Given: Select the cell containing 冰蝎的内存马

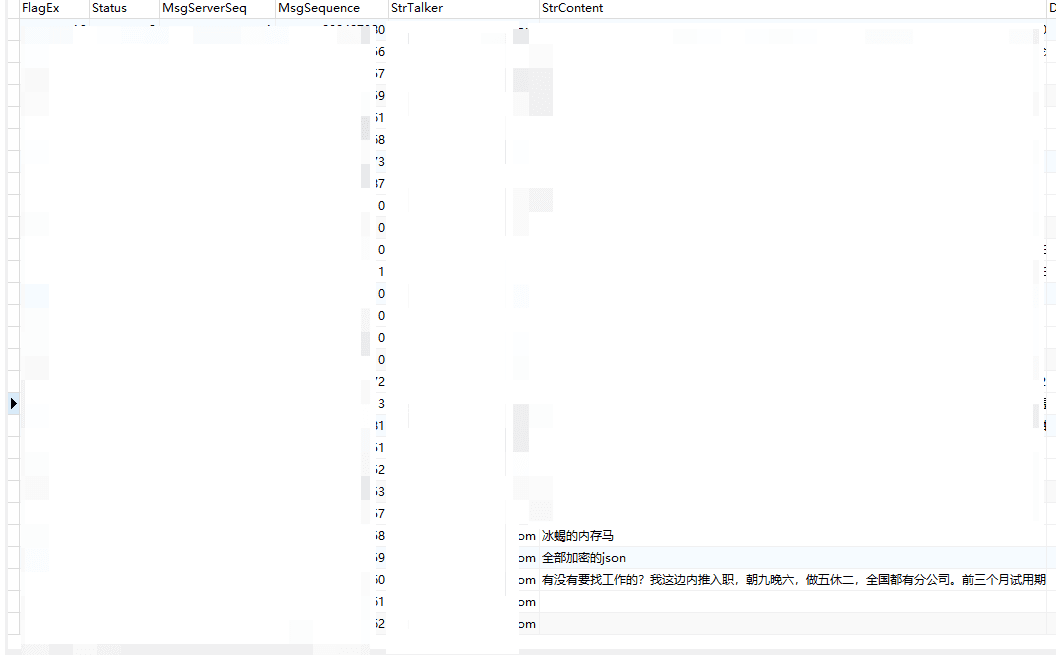Looking at the screenshot, I should [579, 536].
